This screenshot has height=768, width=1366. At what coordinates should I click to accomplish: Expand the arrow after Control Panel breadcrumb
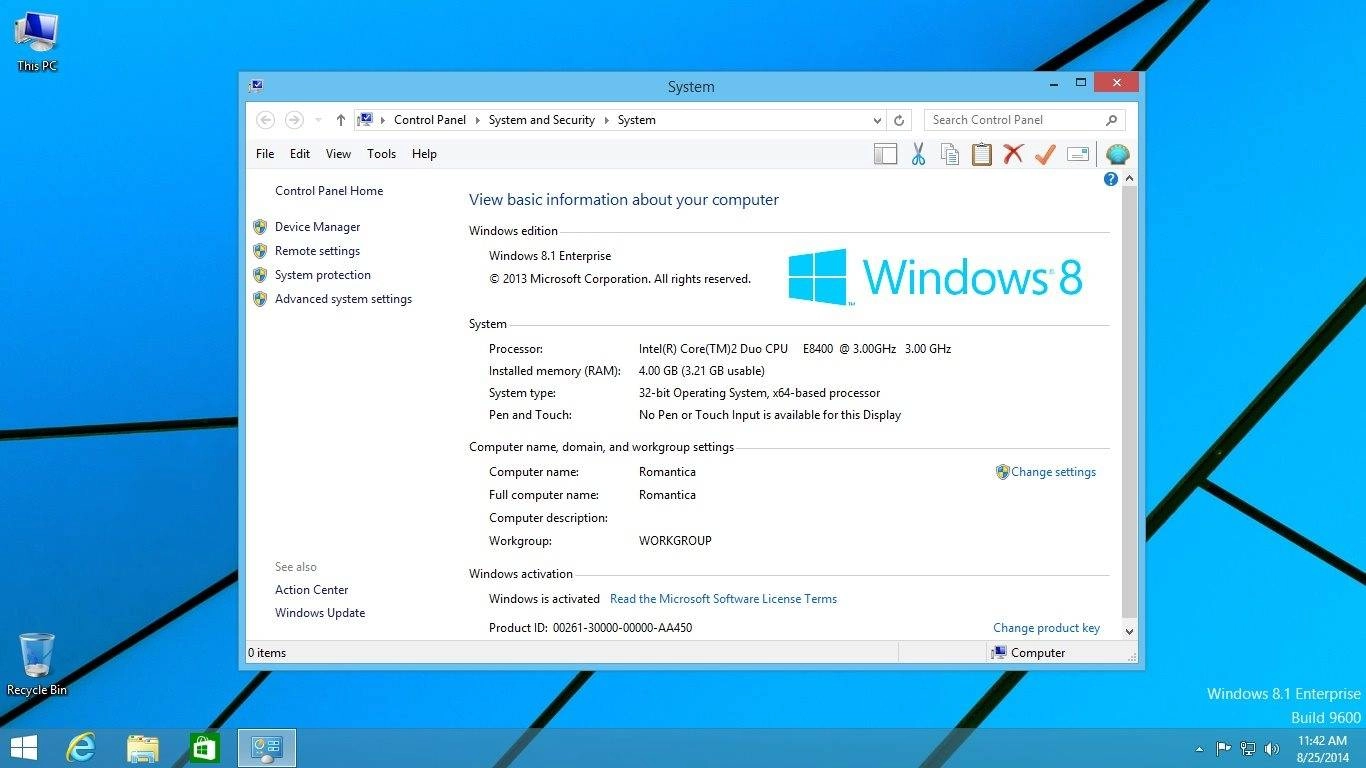478,120
